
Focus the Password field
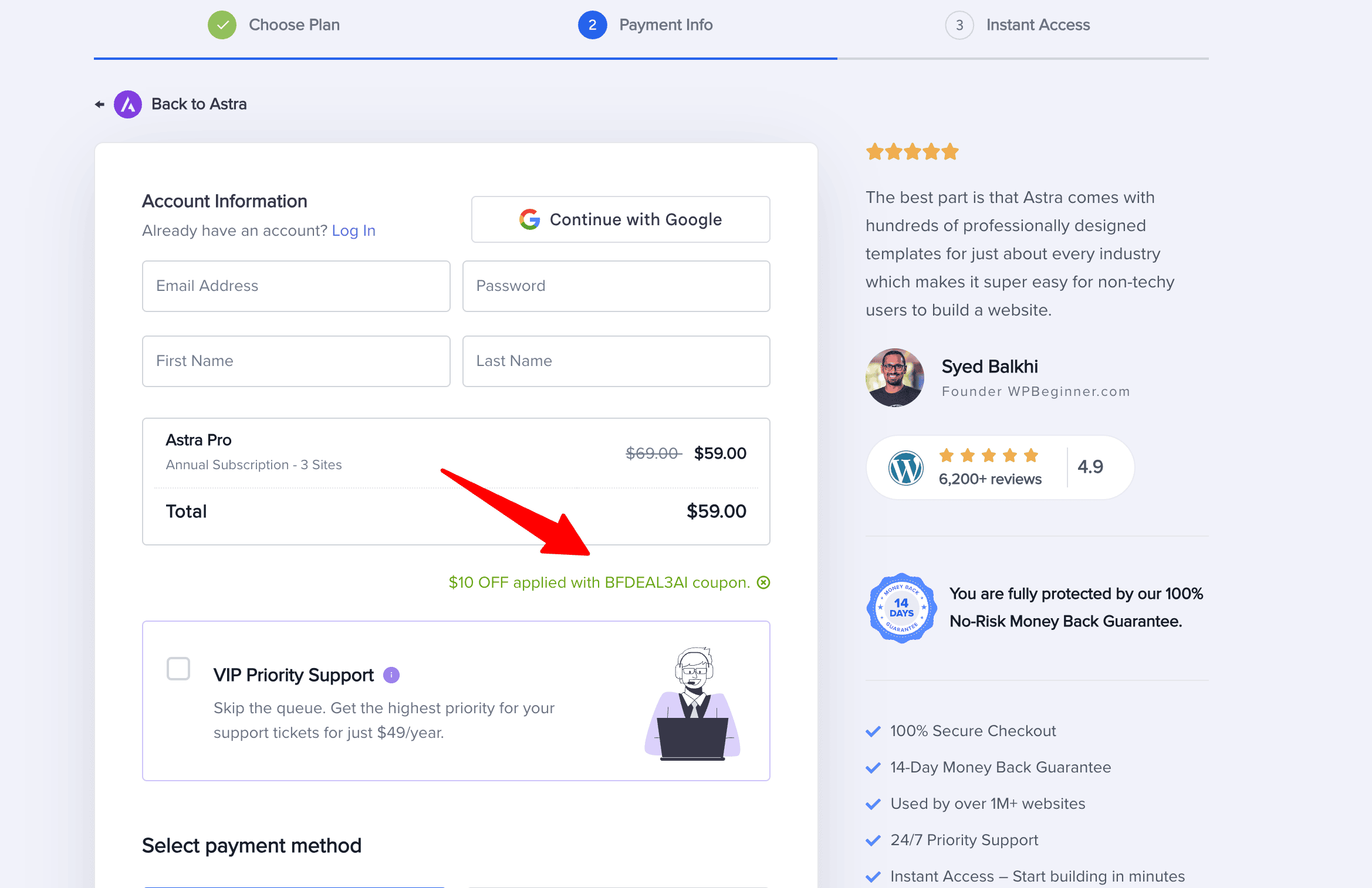coord(616,286)
